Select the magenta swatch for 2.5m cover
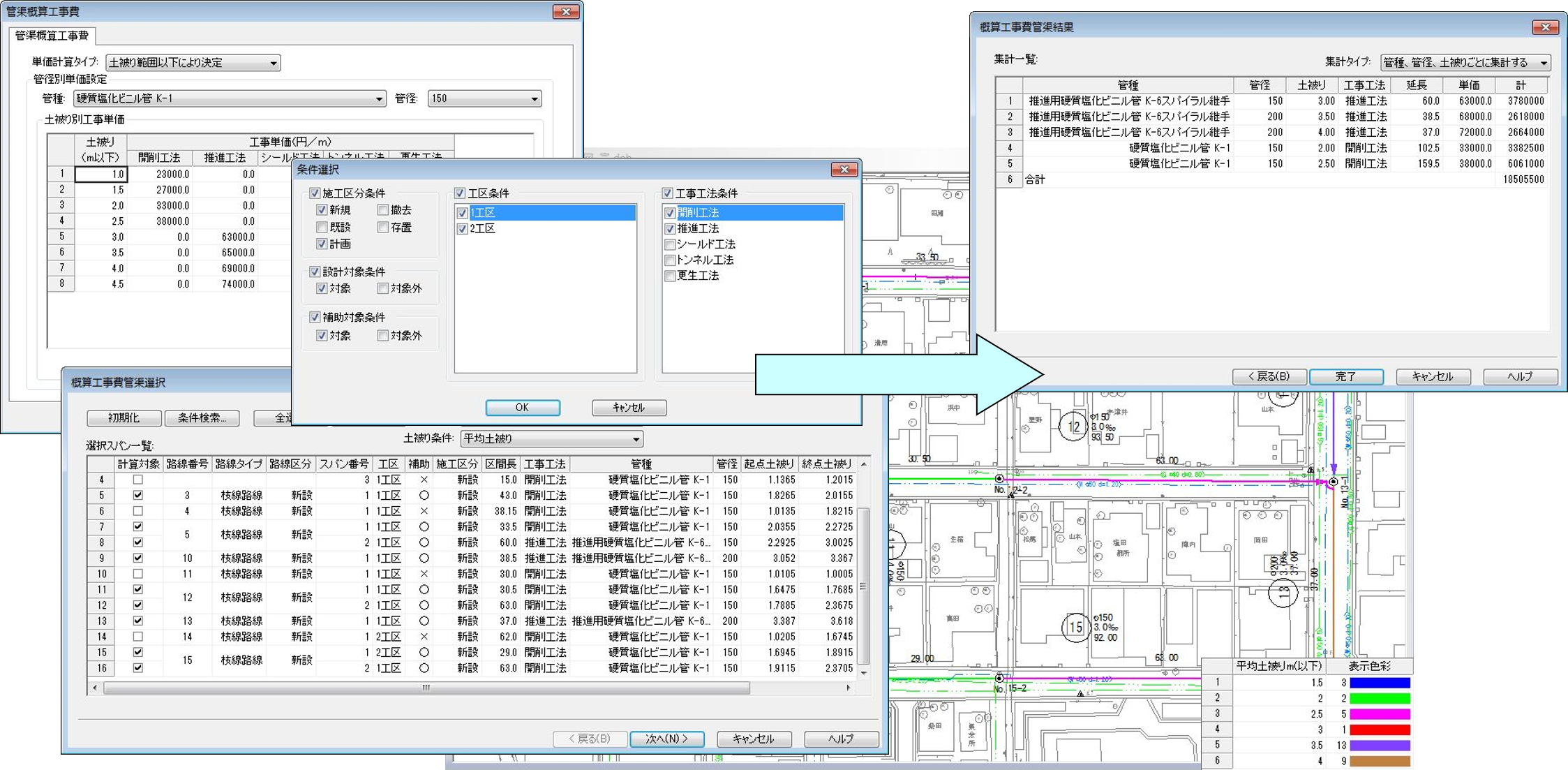Image resolution: width=1568 pixels, height=770 pixels. coord(1379,714)
